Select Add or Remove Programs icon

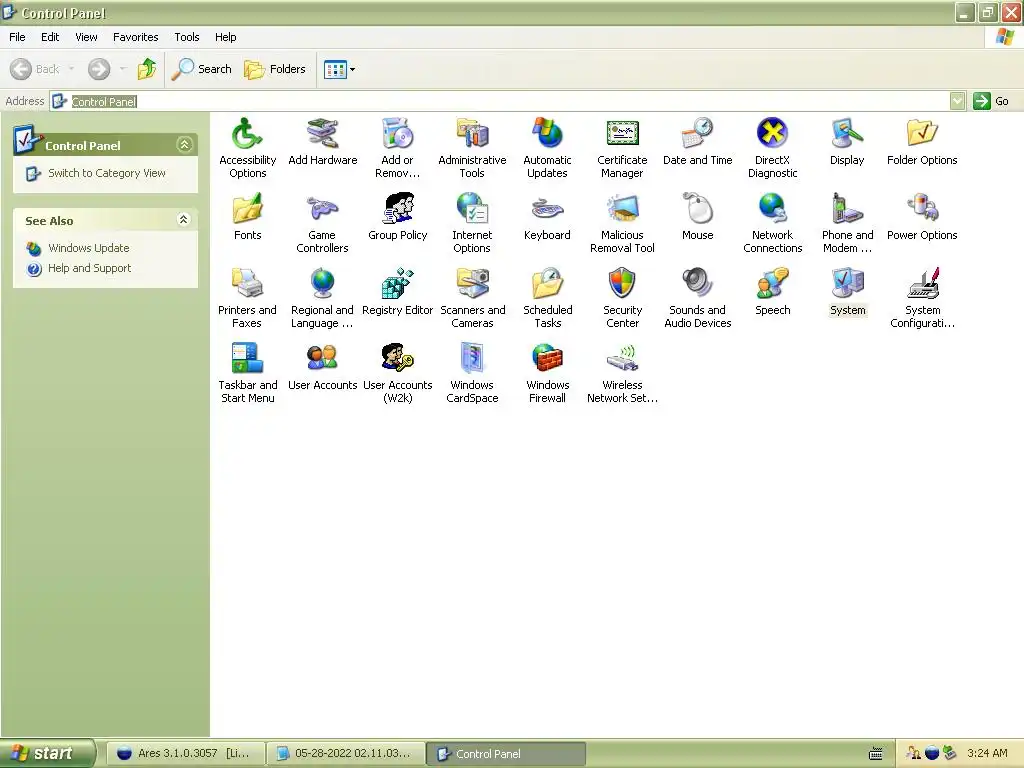[397, 148]
